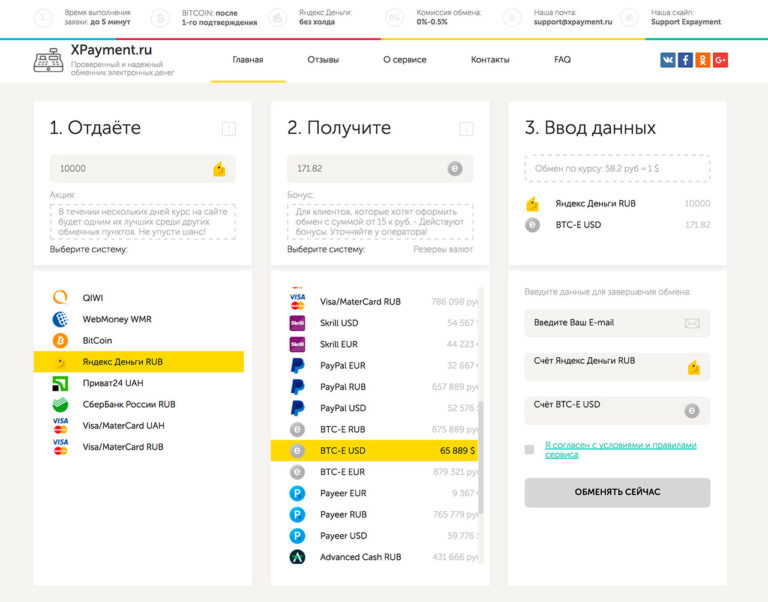Open the terms and rules link

[621, 450]
